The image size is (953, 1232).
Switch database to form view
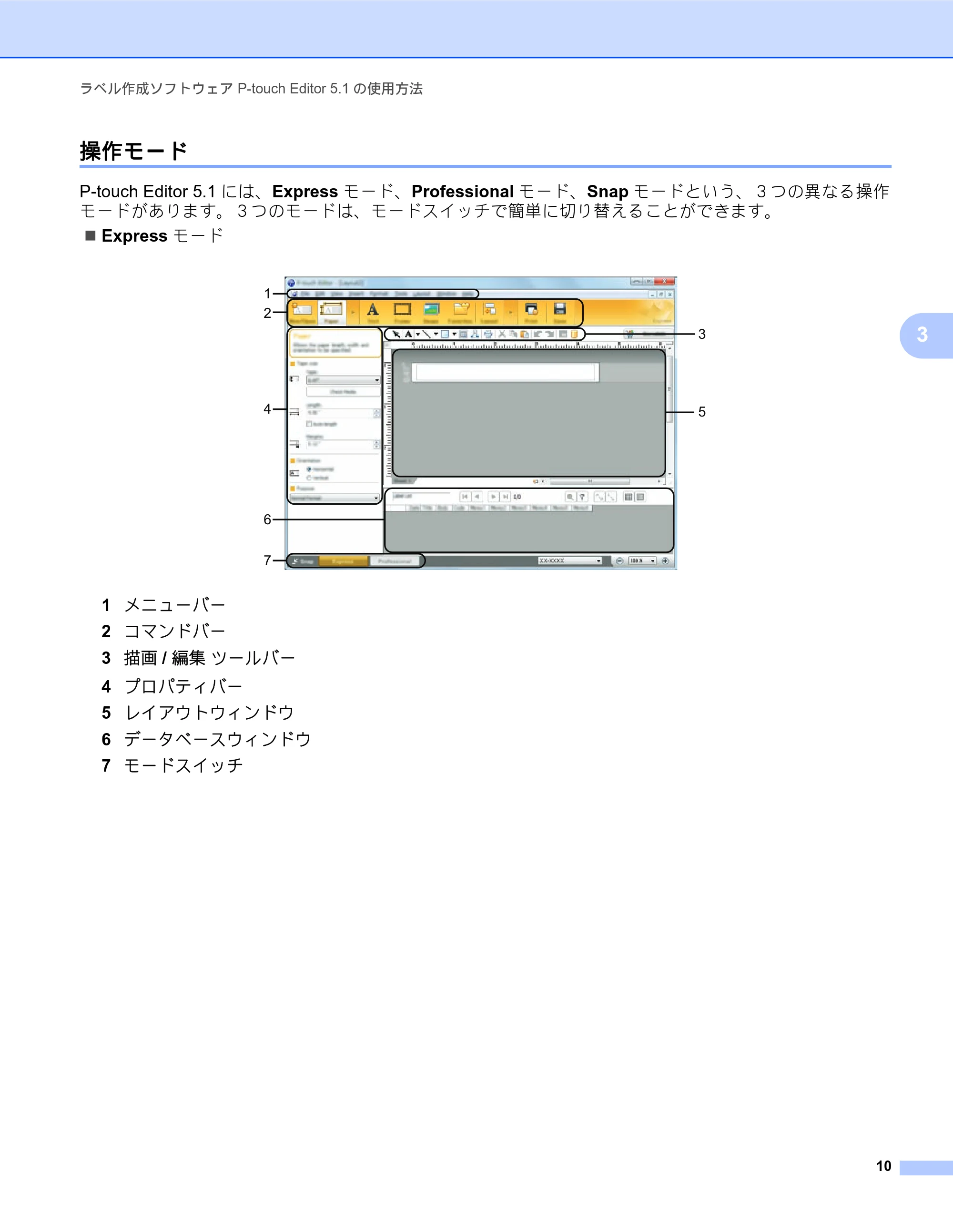(x=640, y=497)
